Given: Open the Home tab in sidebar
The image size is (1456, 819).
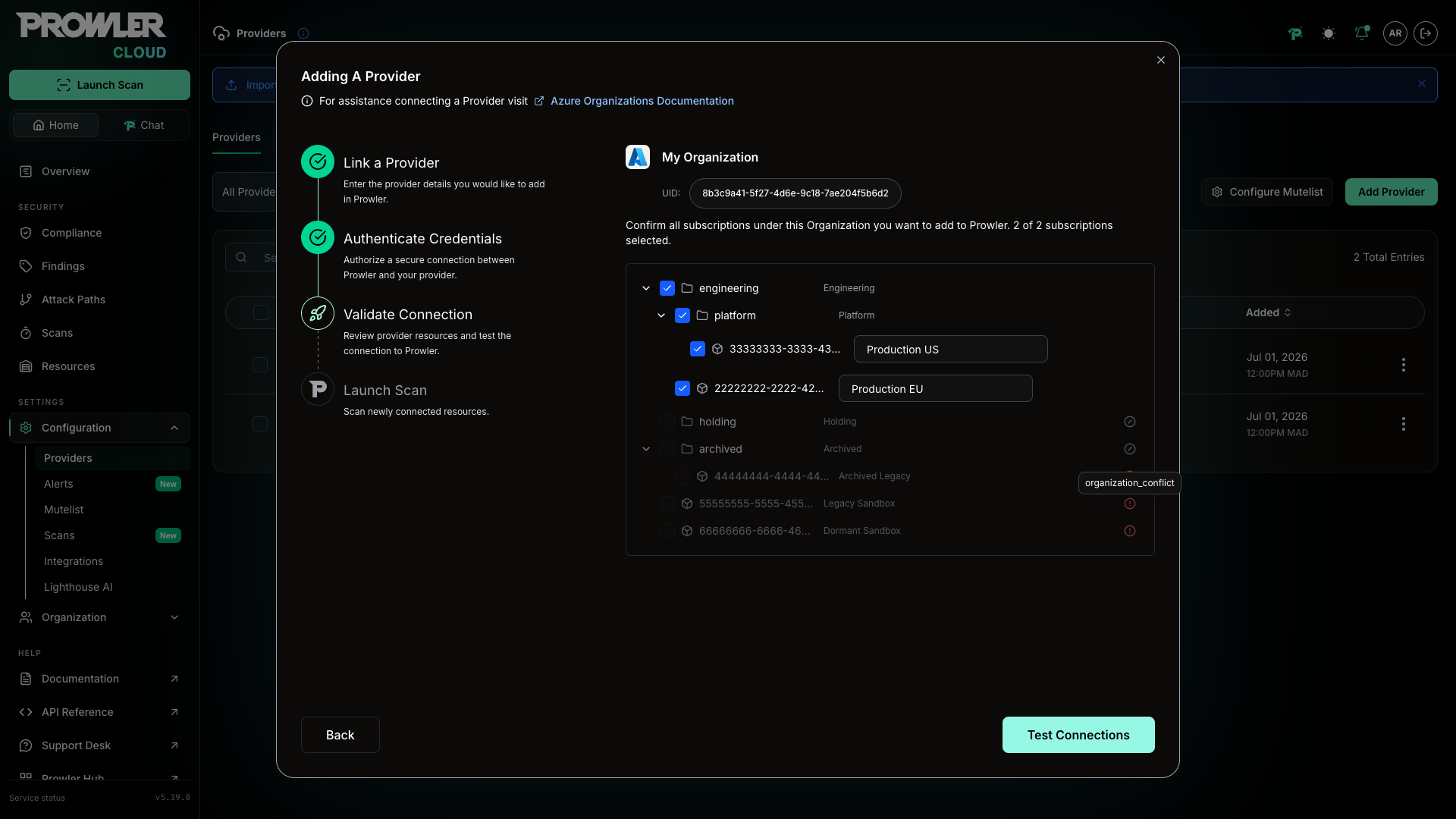Looking at the screenshot, I should pos(55,125).
